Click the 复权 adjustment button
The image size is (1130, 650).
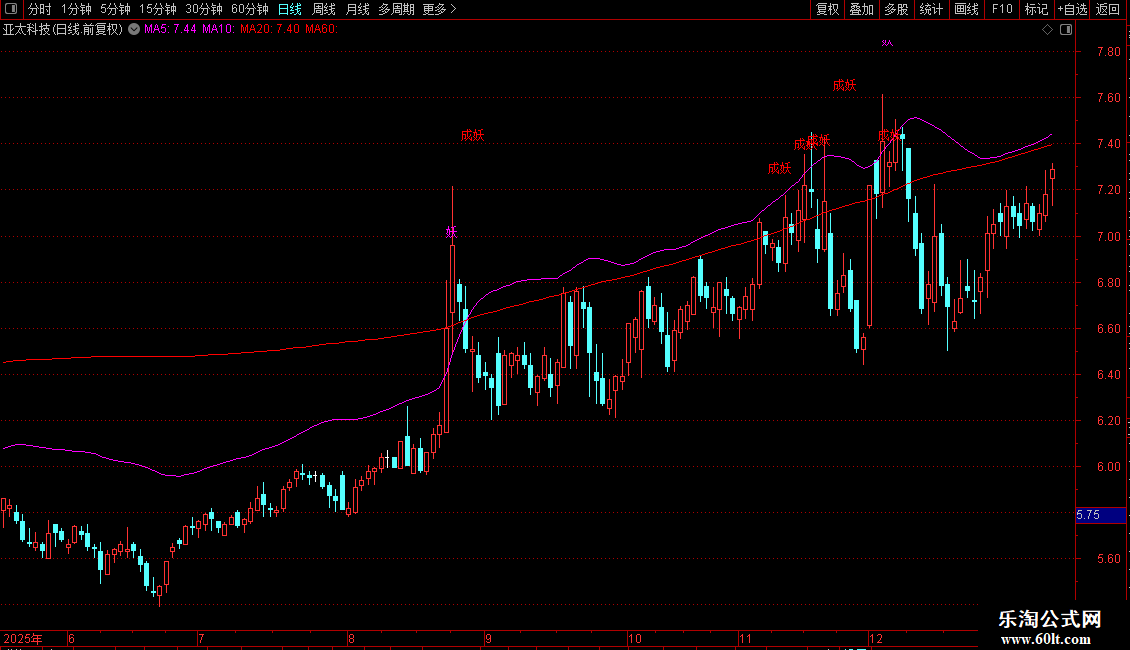click(x=827, y=9)
